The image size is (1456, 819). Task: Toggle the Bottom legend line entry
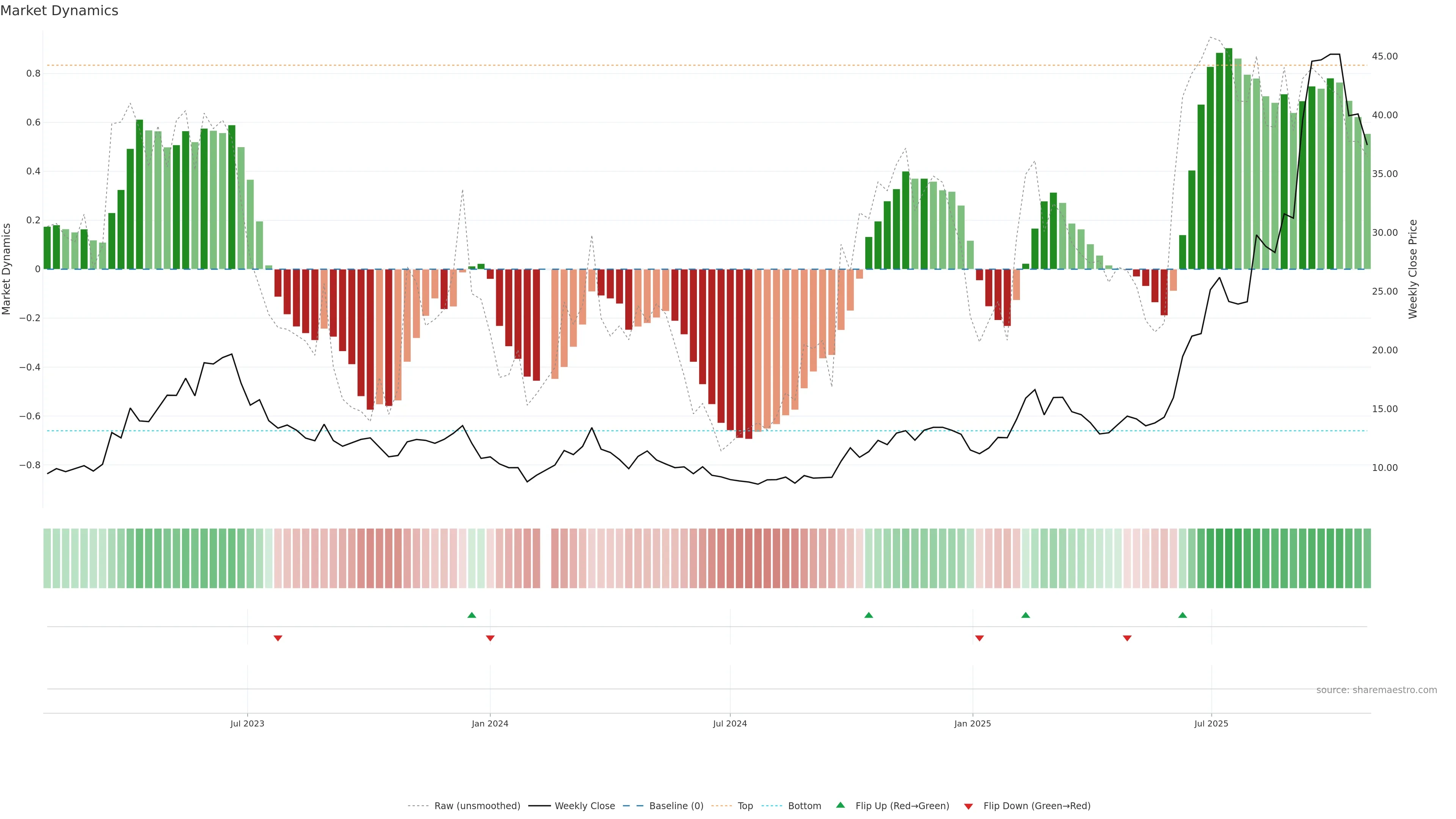click(x=804, y=806)
